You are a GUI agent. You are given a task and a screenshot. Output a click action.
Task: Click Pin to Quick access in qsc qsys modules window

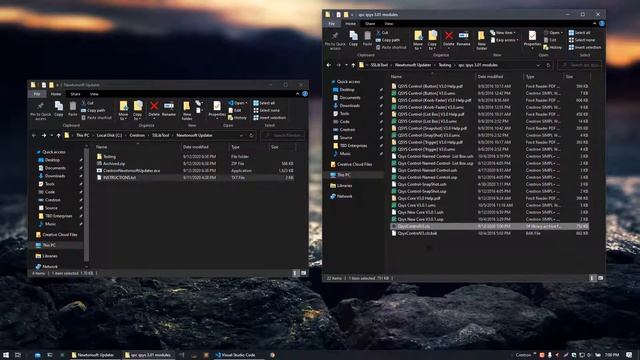point(335,40)
